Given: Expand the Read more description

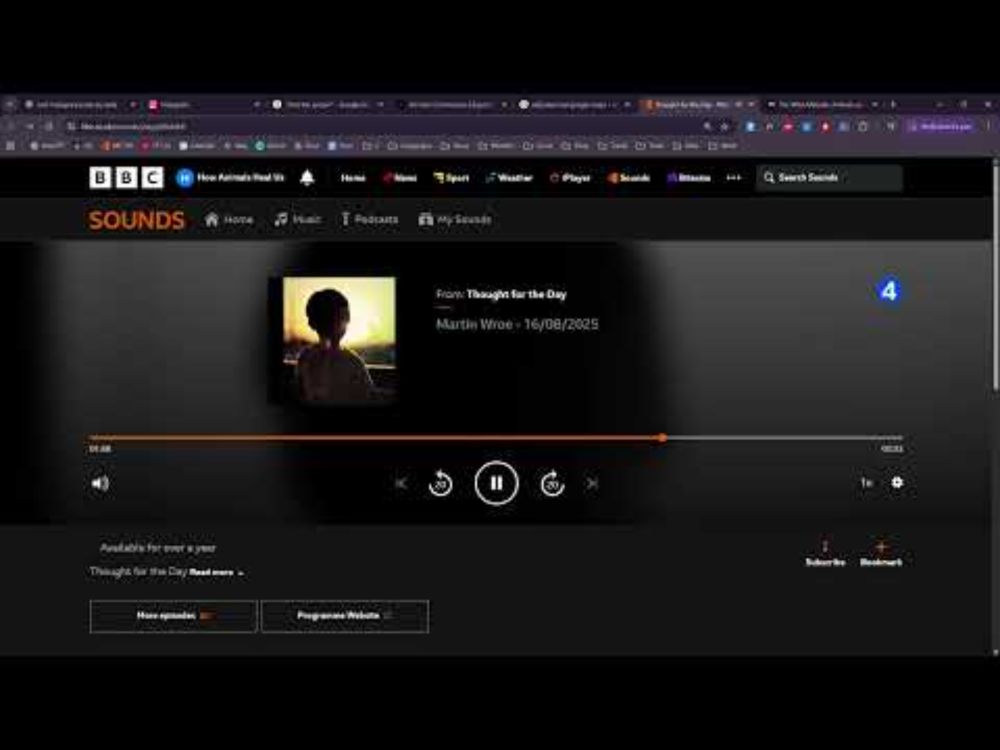Looking at the screenshot, I should 216,572.
